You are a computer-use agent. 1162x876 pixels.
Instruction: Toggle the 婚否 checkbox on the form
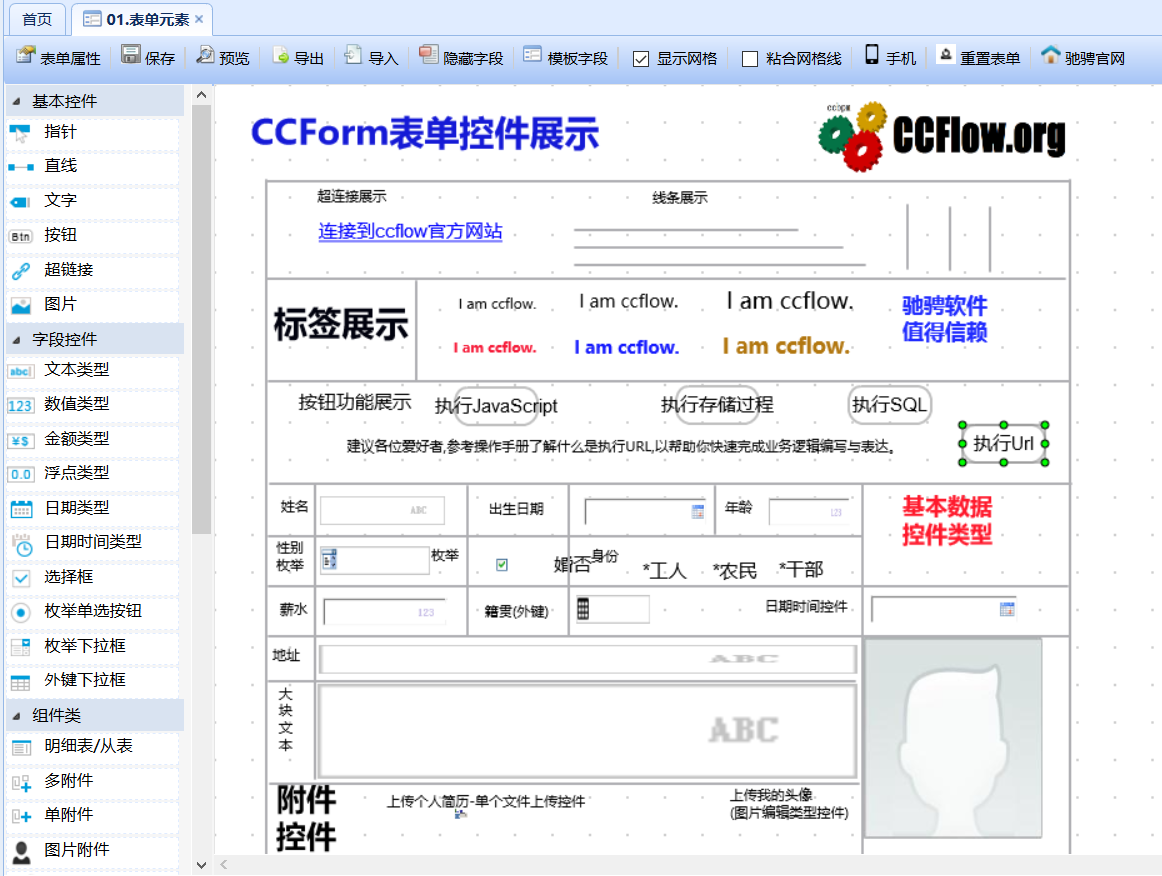502,565
